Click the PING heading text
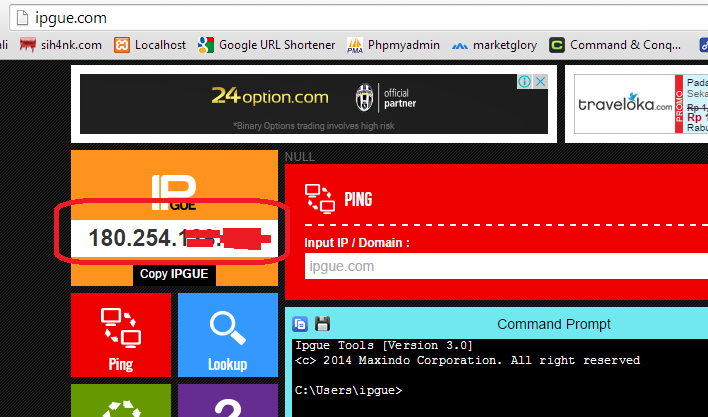The width and height of the screenshot is (708, 417). [358, 199]
